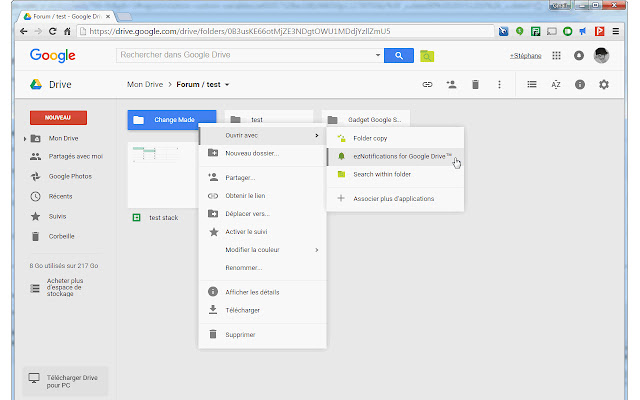Viewport: 640px width, 400px height.
Task: Focus the Rechercher dans Google Drive field
Action: coord(245,55)
